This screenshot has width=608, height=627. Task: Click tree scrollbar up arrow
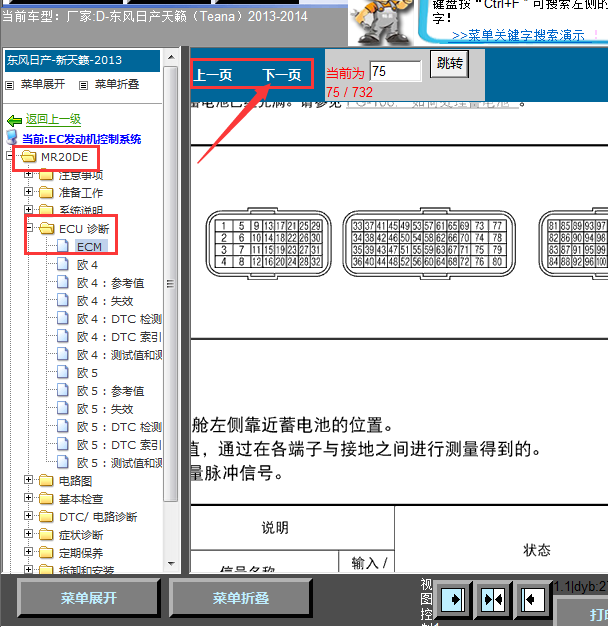click(x=171, y=57)
